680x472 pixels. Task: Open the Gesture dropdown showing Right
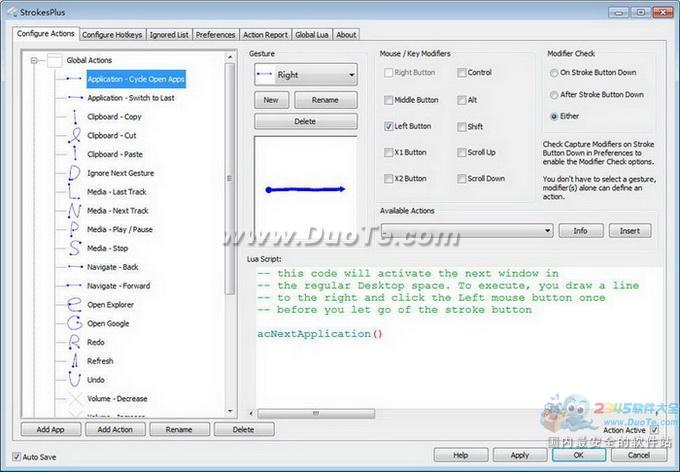click(306, 75)
